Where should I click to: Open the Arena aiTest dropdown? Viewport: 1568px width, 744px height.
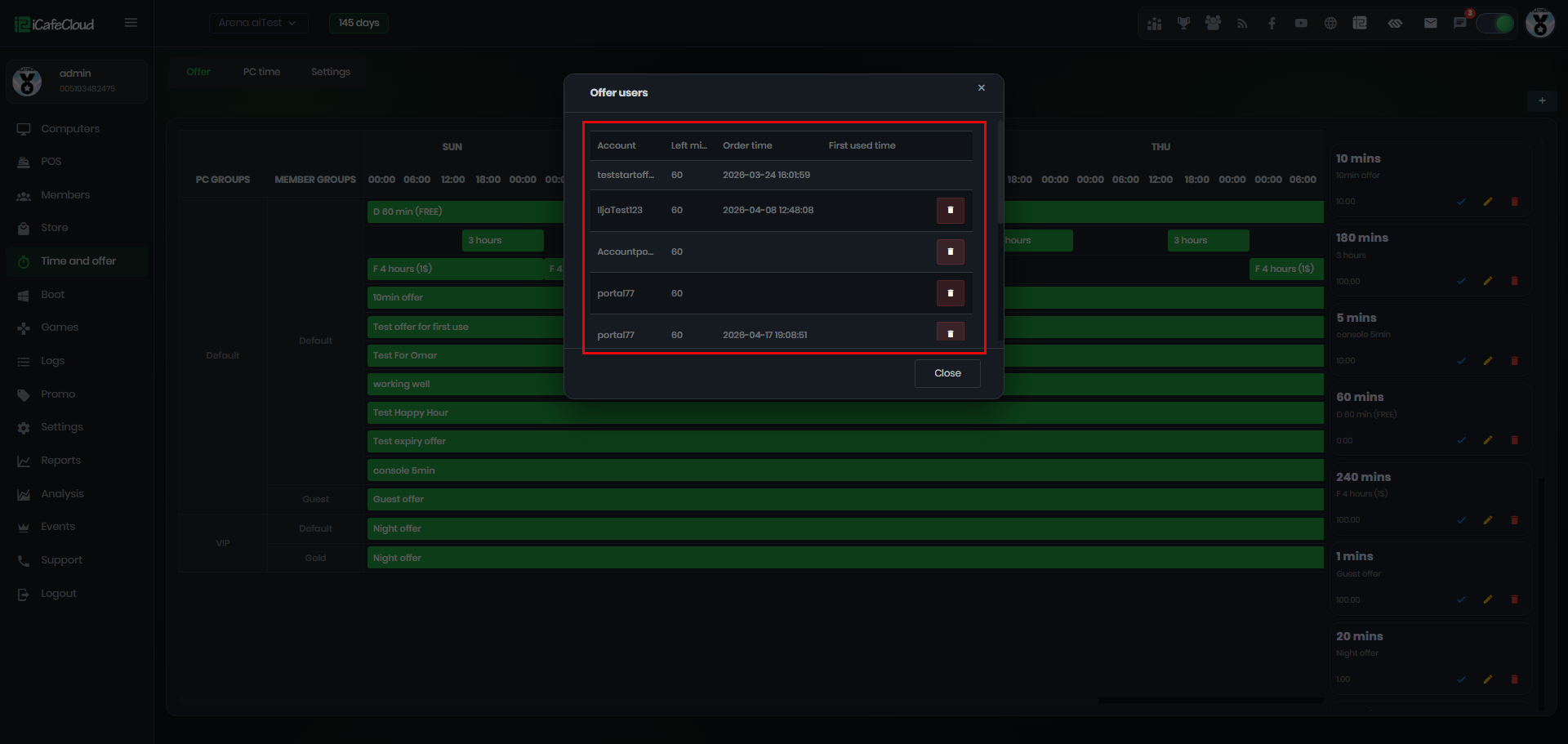coord(258,23)
